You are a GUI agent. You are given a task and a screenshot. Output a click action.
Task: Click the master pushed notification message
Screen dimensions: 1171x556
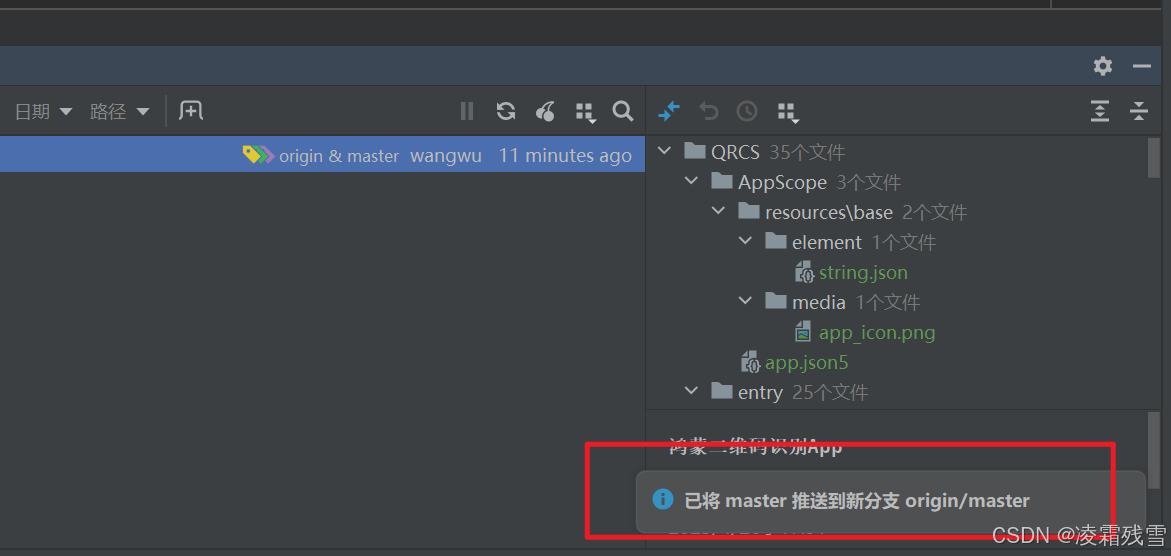[x=857, y=501]
